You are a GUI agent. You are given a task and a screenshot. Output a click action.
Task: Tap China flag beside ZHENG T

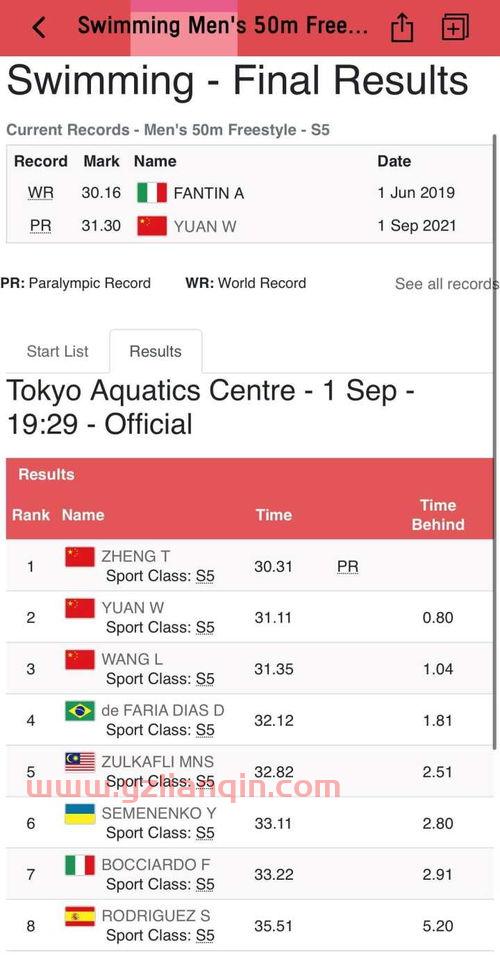coord(80,556)
